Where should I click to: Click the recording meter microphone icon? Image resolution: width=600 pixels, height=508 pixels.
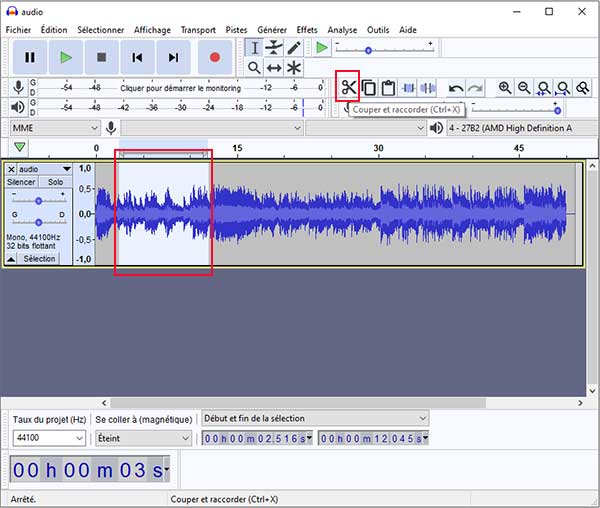tap(18, 87)
